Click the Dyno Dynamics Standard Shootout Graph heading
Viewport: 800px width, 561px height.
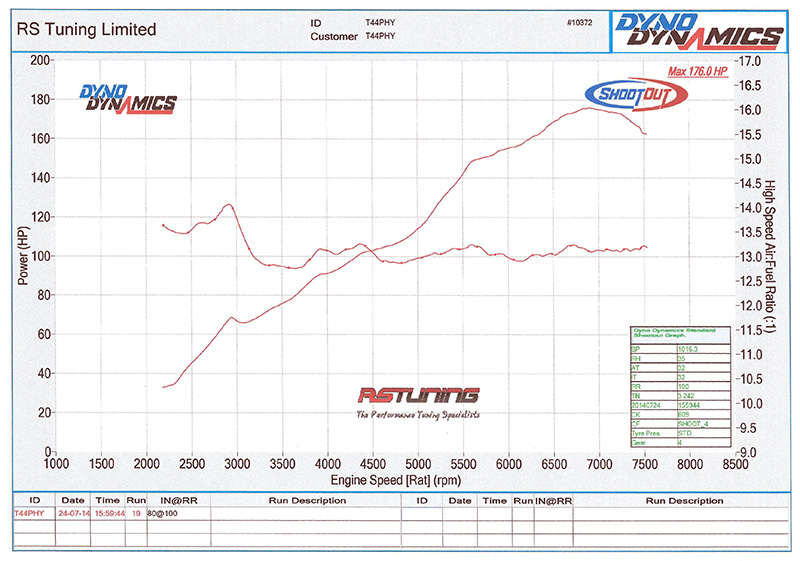click(674, 333)
